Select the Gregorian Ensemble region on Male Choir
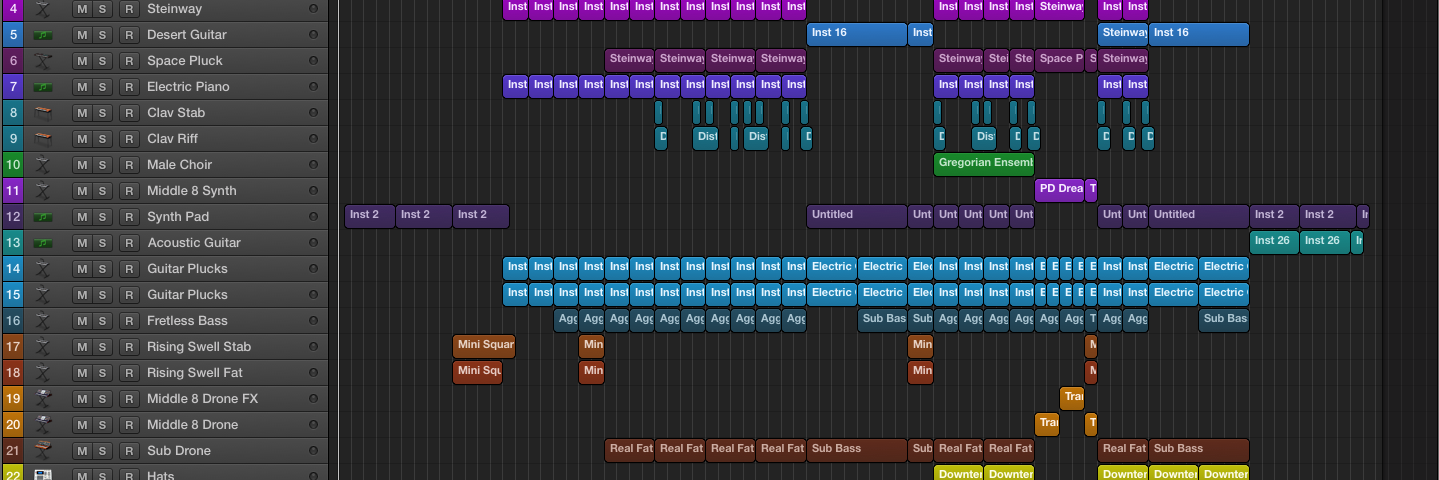This screenshot has width=1439, height=480. (x=984, y=164)
